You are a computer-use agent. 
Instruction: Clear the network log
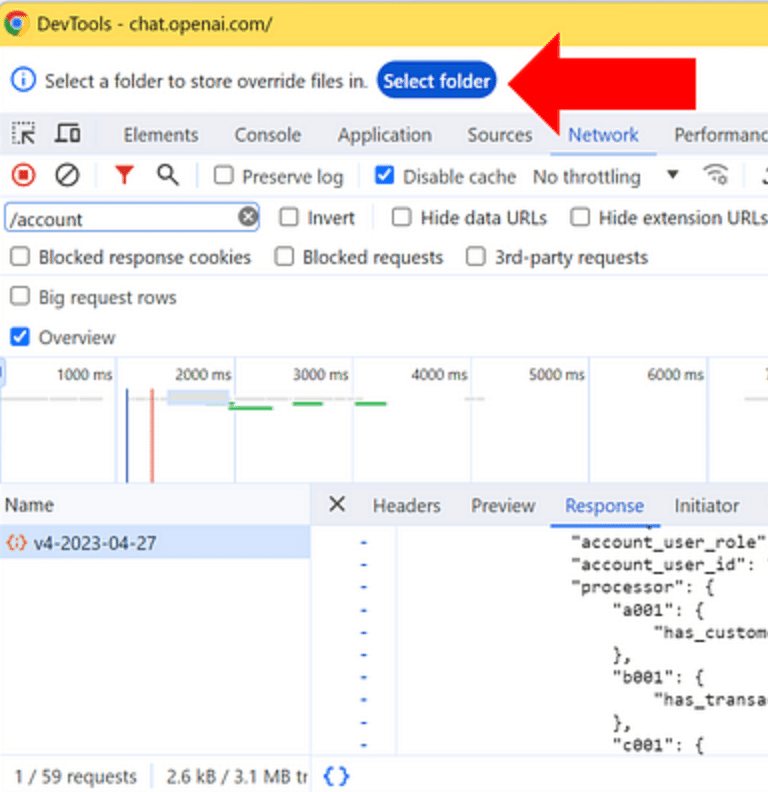click(67, 176)
